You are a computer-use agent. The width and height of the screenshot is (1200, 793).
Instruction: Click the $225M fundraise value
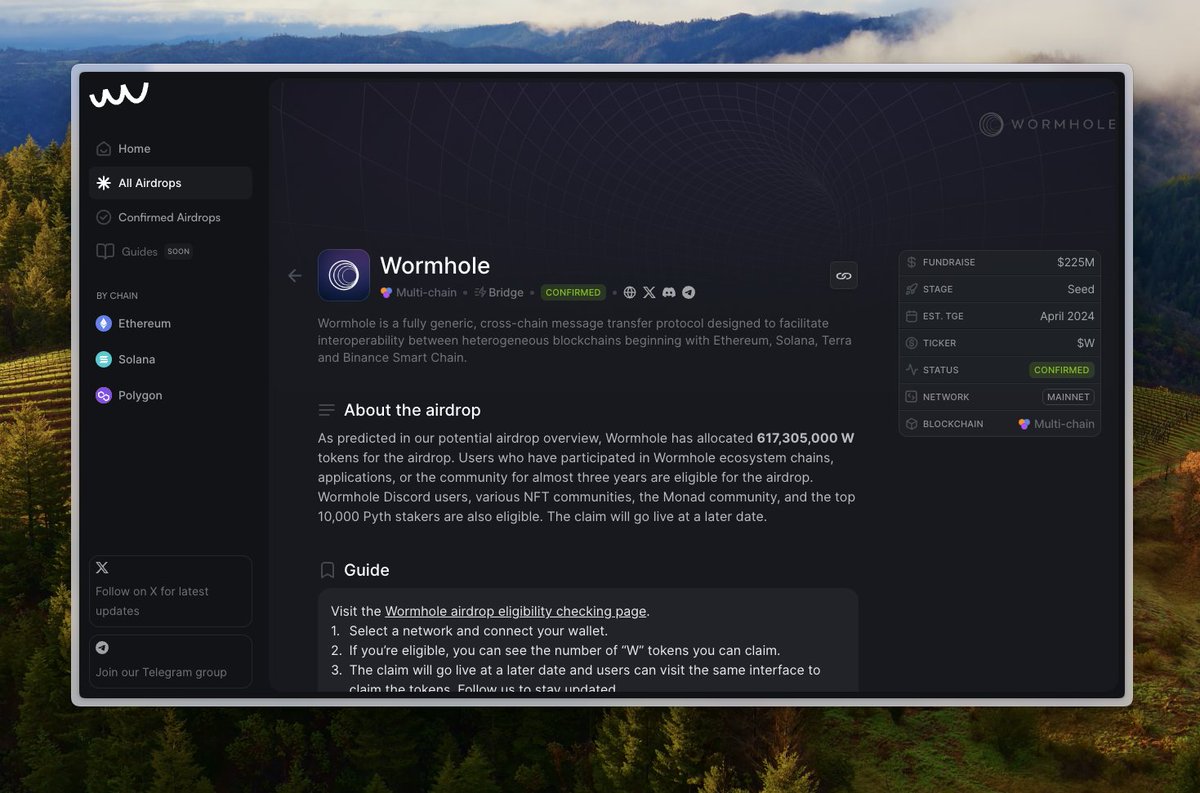1076,262
